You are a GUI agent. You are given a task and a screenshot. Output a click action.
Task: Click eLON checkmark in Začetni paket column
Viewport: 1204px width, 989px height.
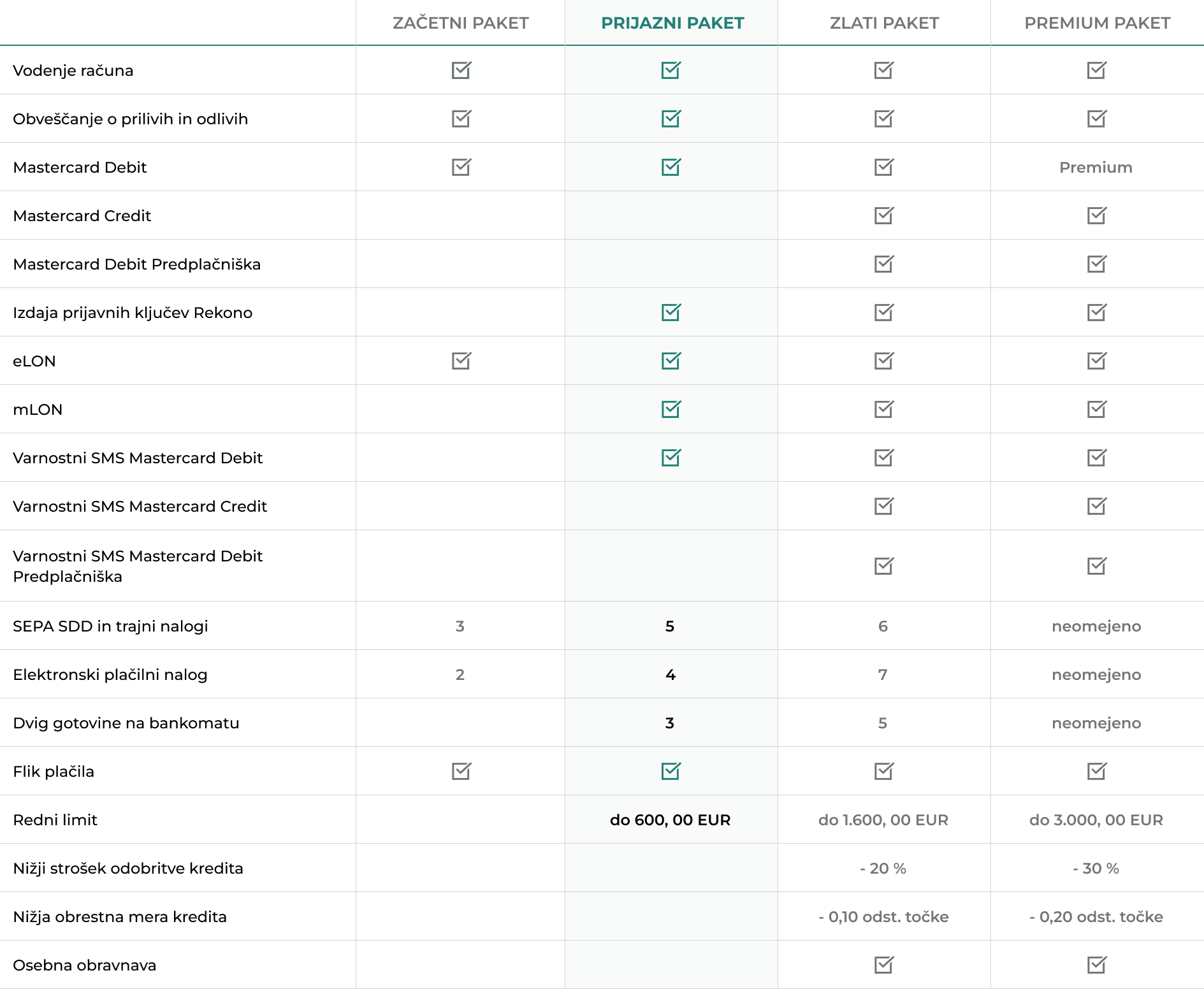[461, 361]
